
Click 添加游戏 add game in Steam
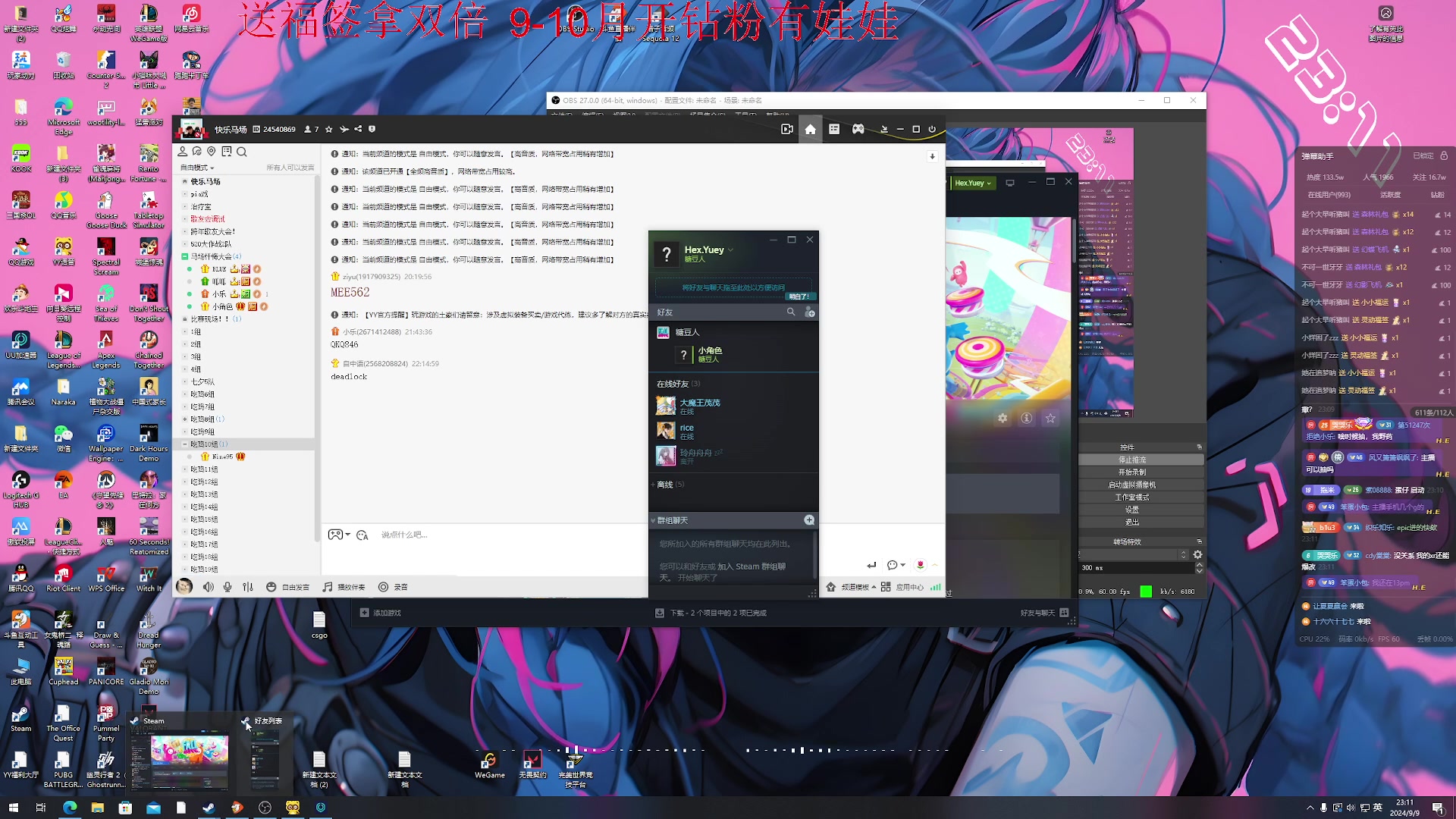pyautogui.click(x=381, y=613)
